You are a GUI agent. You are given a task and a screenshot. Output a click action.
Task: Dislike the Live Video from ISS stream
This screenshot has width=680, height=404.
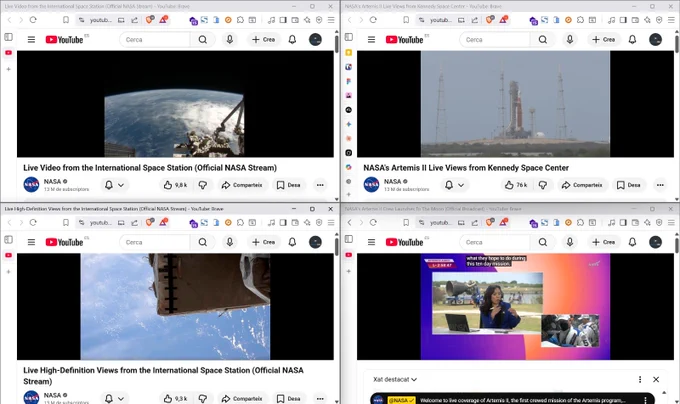pyautogui.click(x=203, y=185)
